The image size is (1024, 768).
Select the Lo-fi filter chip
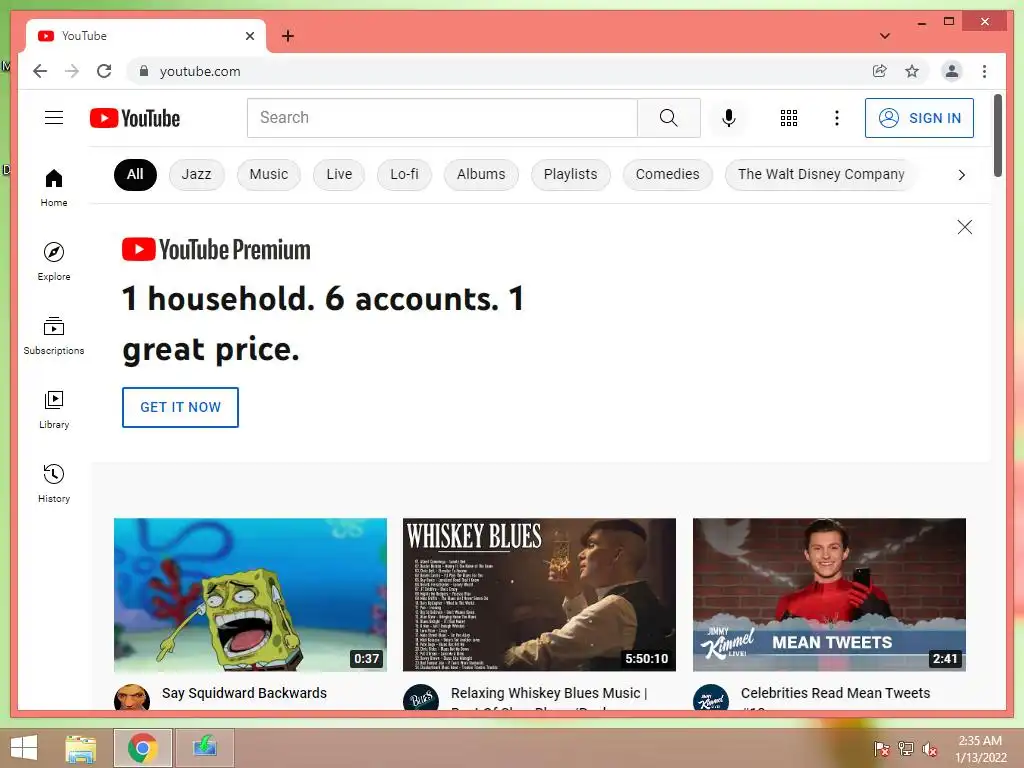[x=404, y=174]
